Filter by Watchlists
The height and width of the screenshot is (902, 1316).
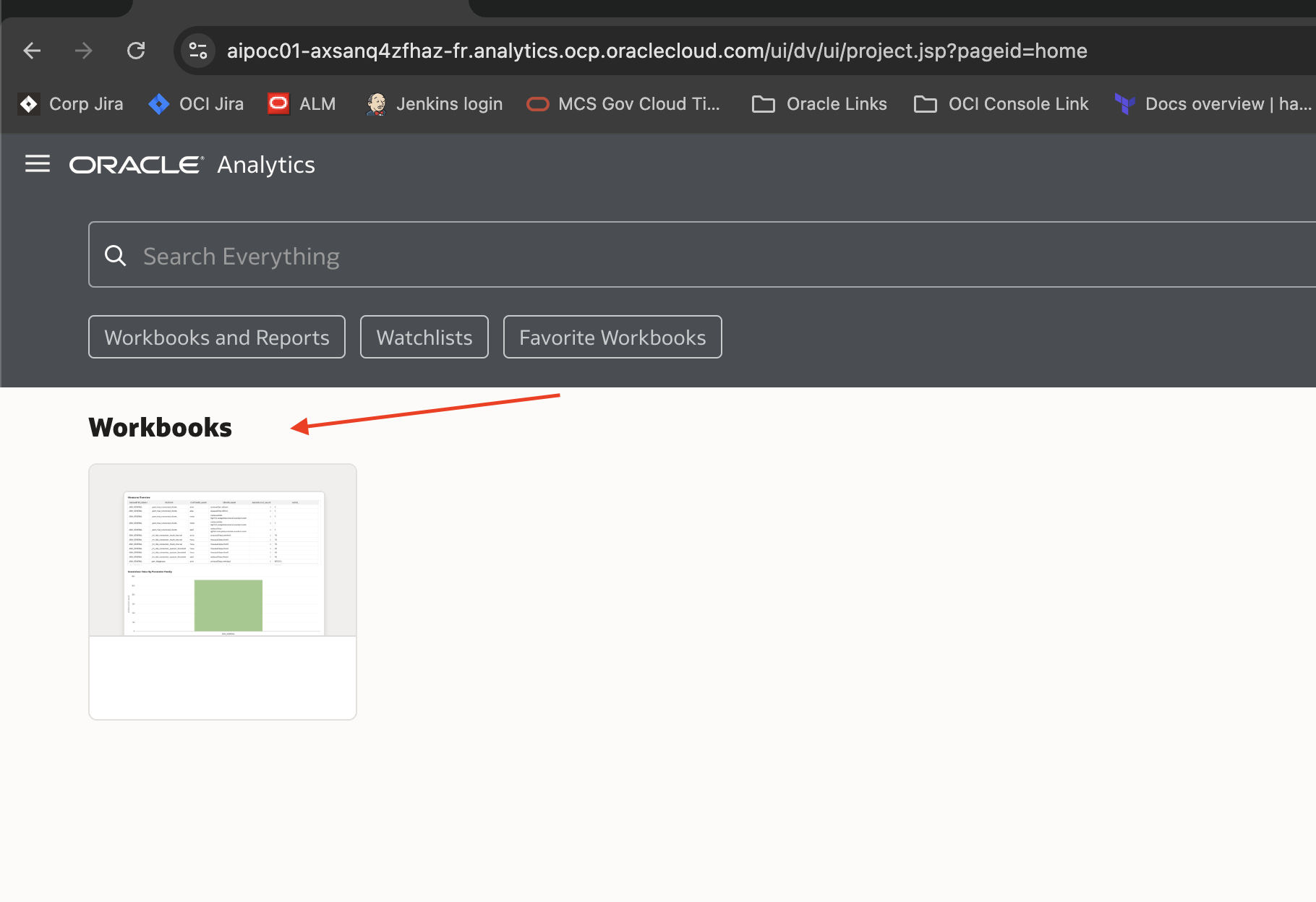coord(424,337)
